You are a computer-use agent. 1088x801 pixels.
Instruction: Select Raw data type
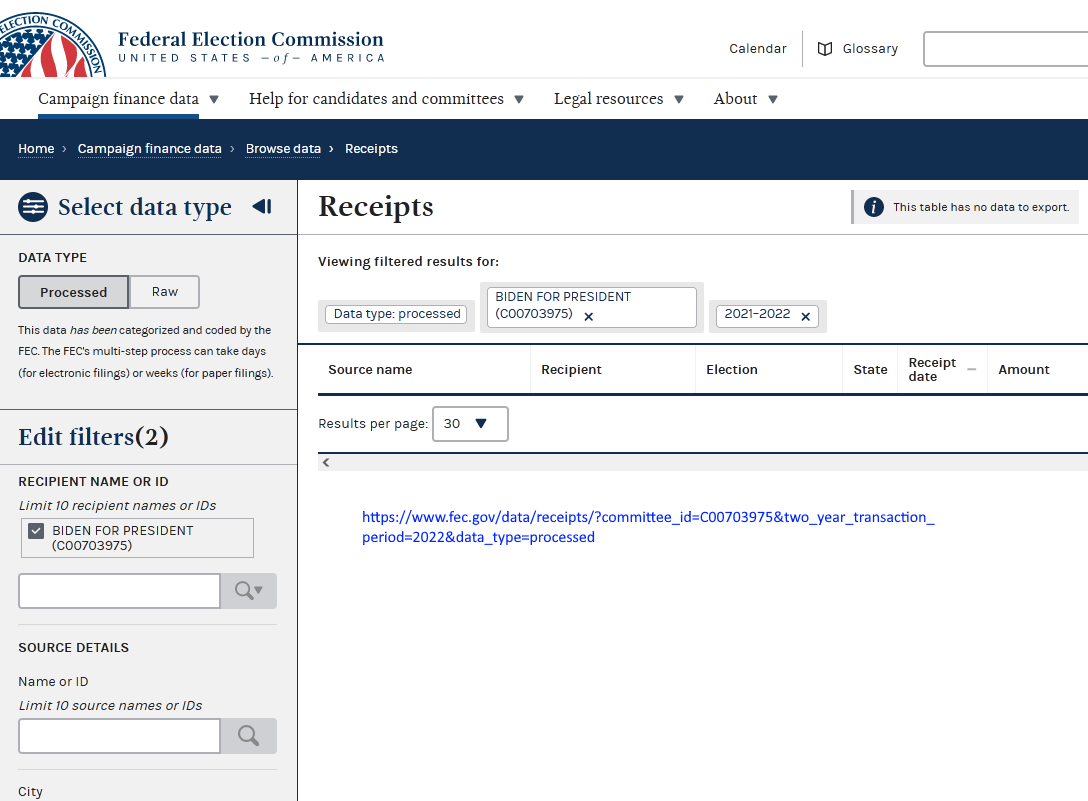pyautogui.click(x=164, y=292)
